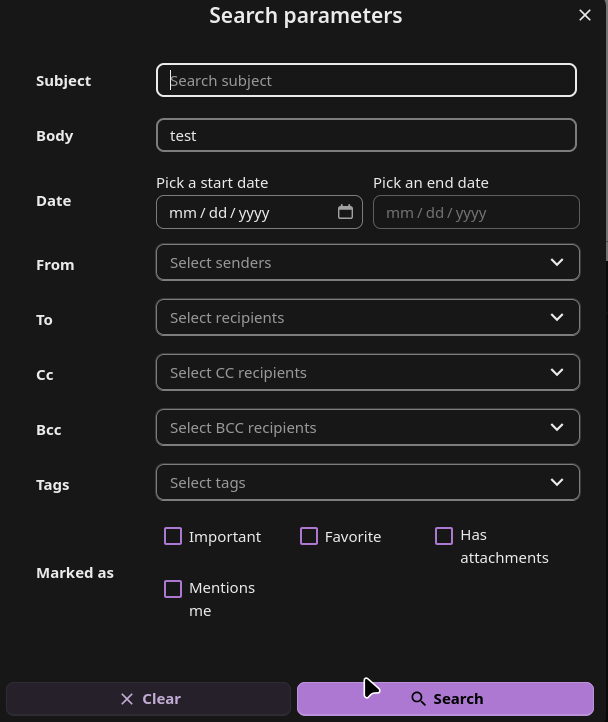Click the end date field

coord(476,212)
